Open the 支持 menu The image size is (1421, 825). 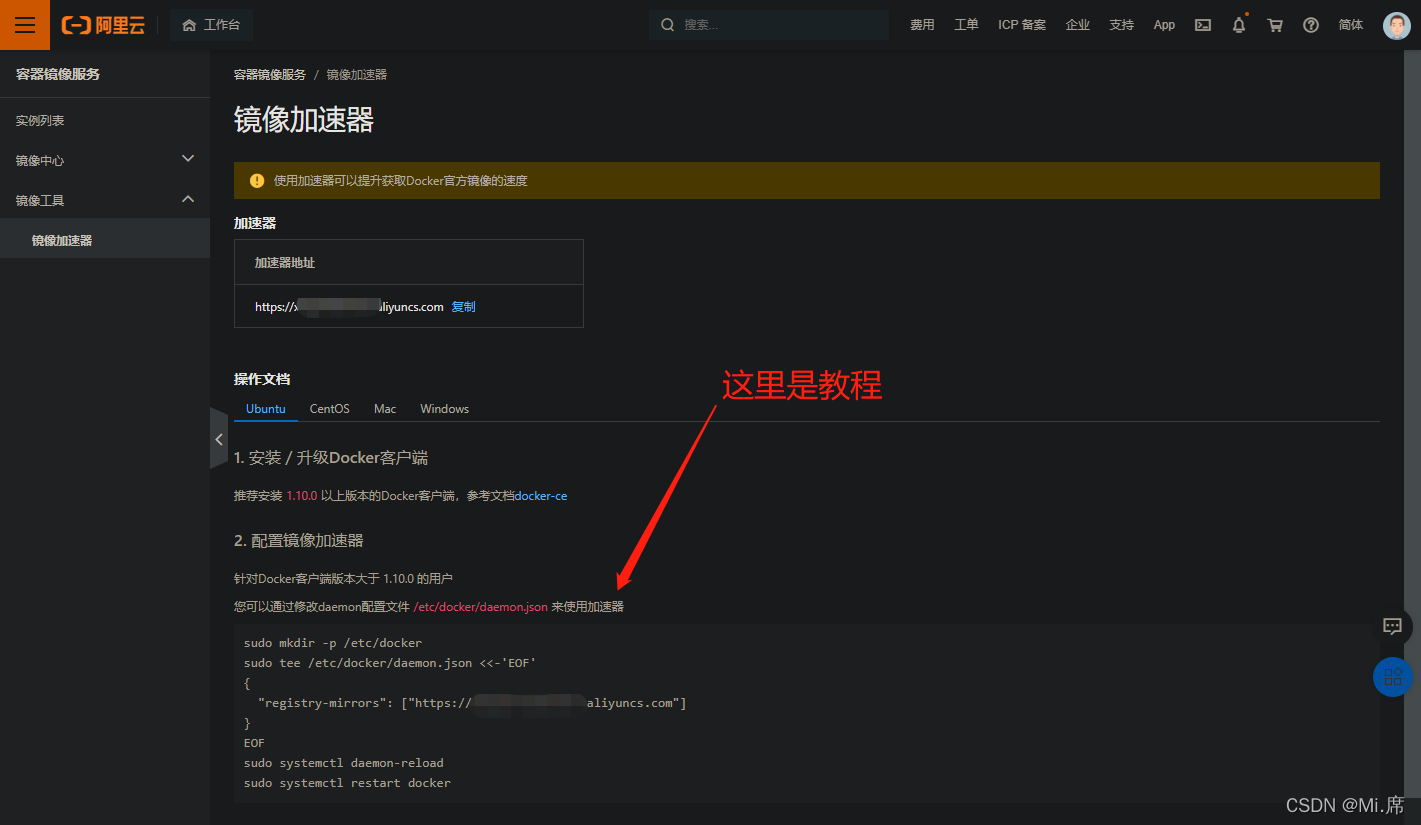pos(1122,25)
